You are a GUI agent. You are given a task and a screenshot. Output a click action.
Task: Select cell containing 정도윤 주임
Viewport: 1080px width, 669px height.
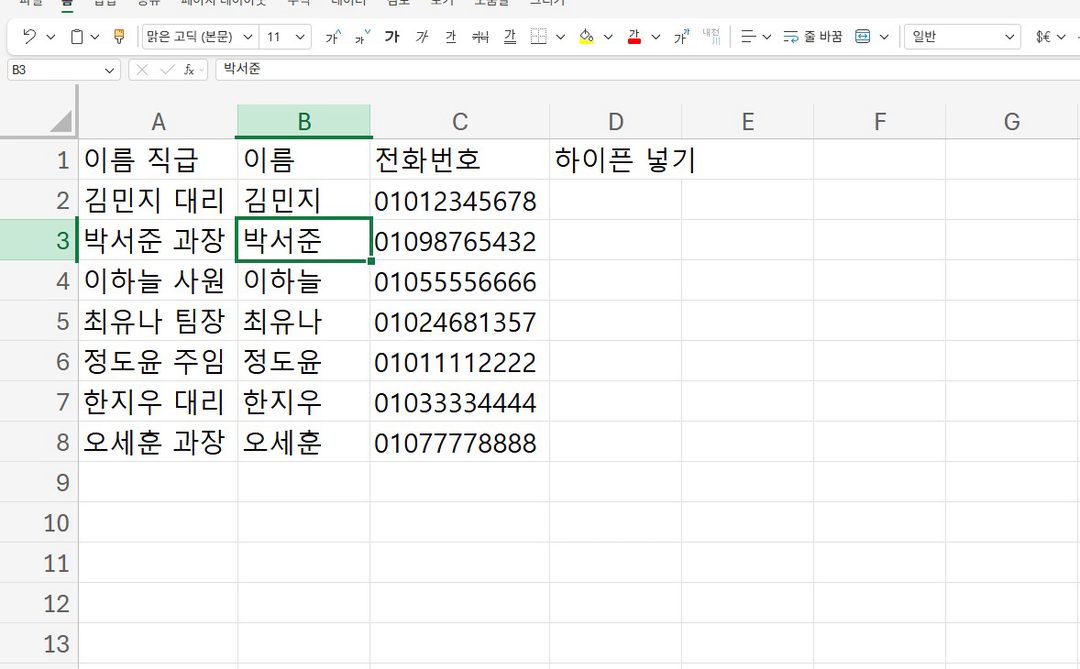[158, 362]
